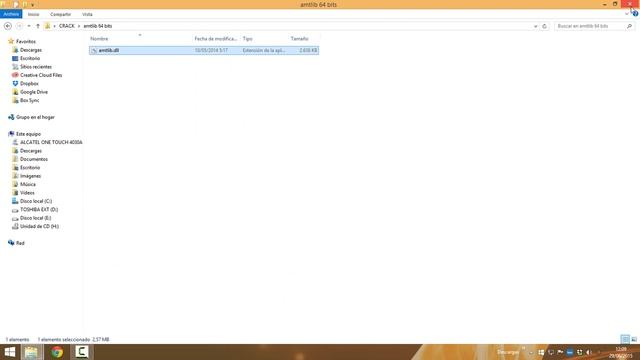Go back with the Back arrow button
Image resolution: width=640 pixels, height=360 pixels.
point(8,26)
